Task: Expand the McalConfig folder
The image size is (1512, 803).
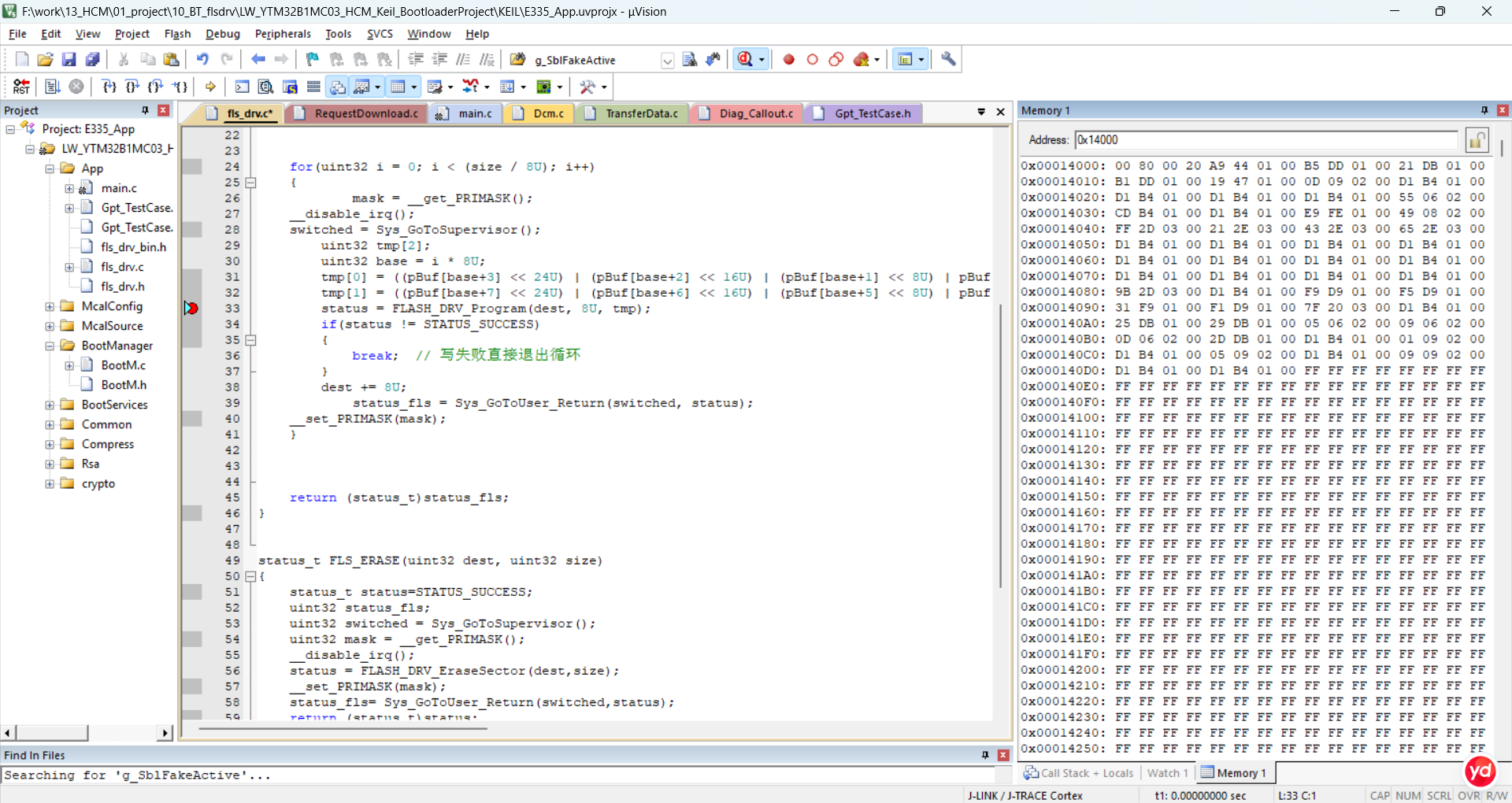Action: point(50,306)
